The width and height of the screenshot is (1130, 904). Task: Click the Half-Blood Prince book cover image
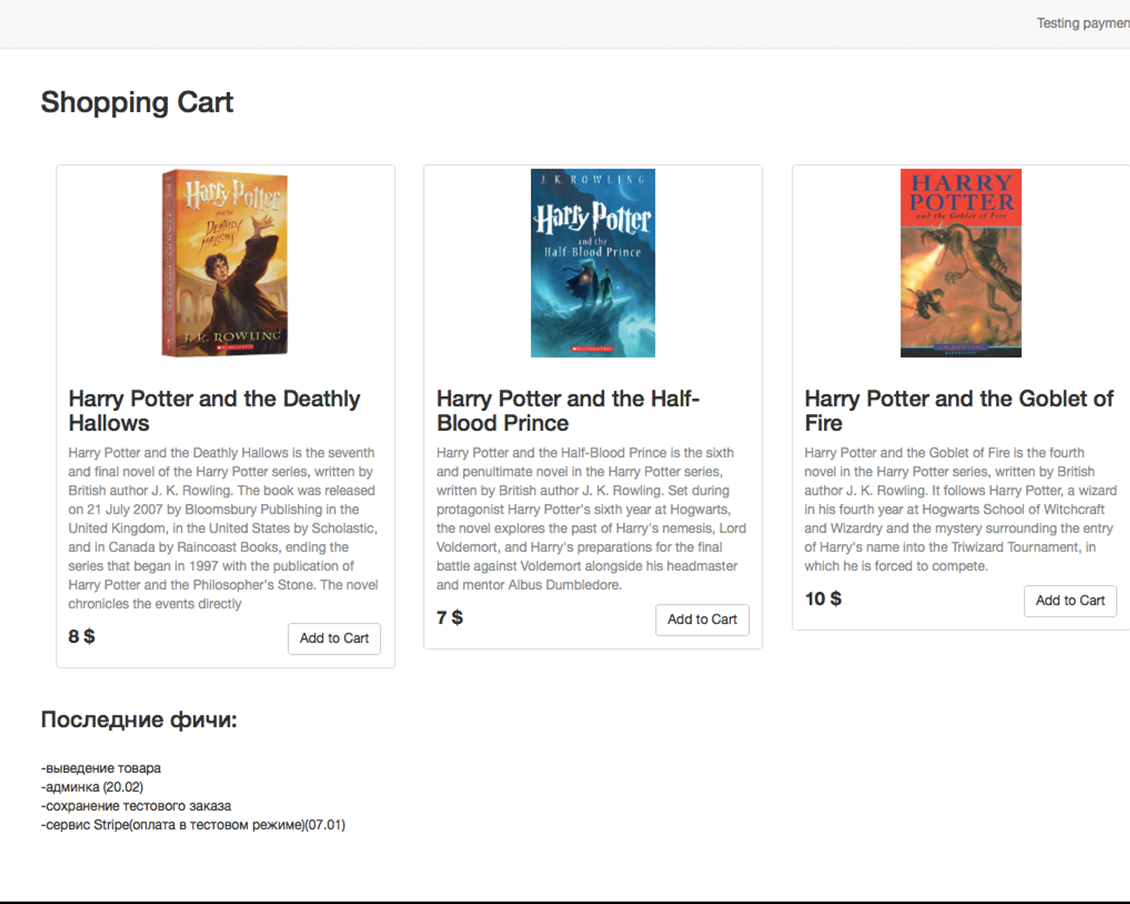click(592, 263)
